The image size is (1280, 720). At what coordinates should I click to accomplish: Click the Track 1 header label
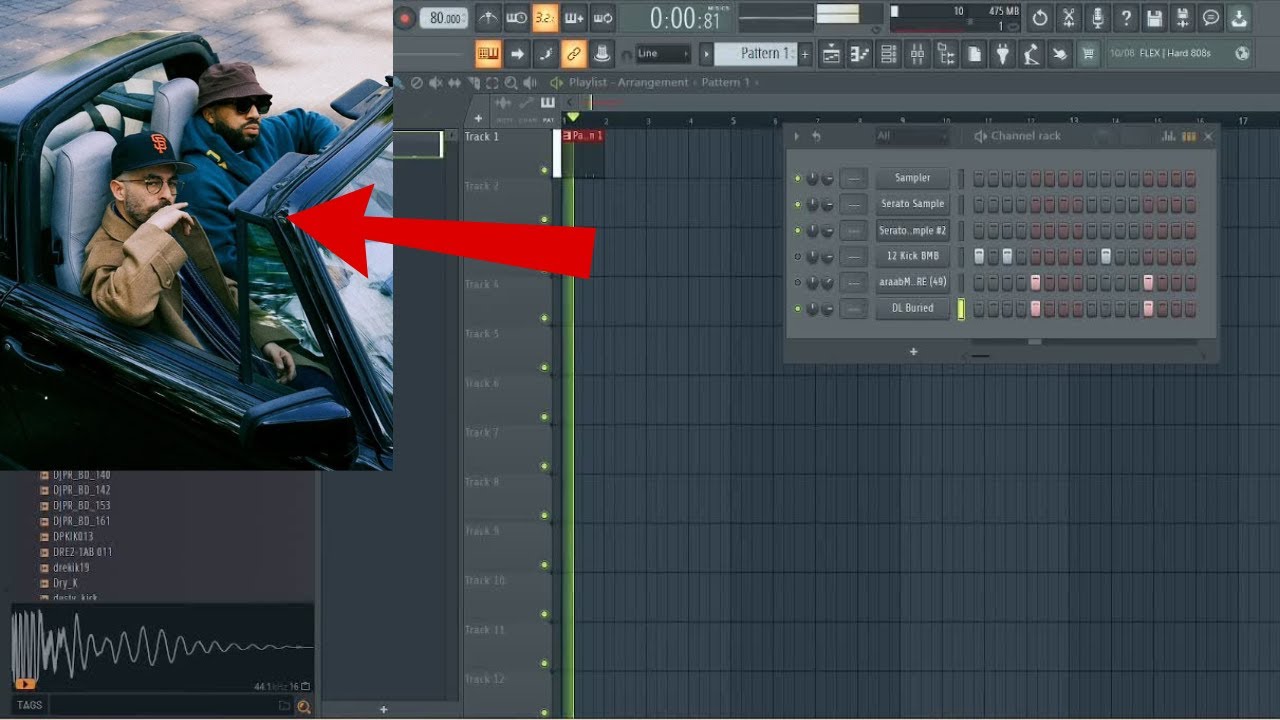tap(481, 136)
